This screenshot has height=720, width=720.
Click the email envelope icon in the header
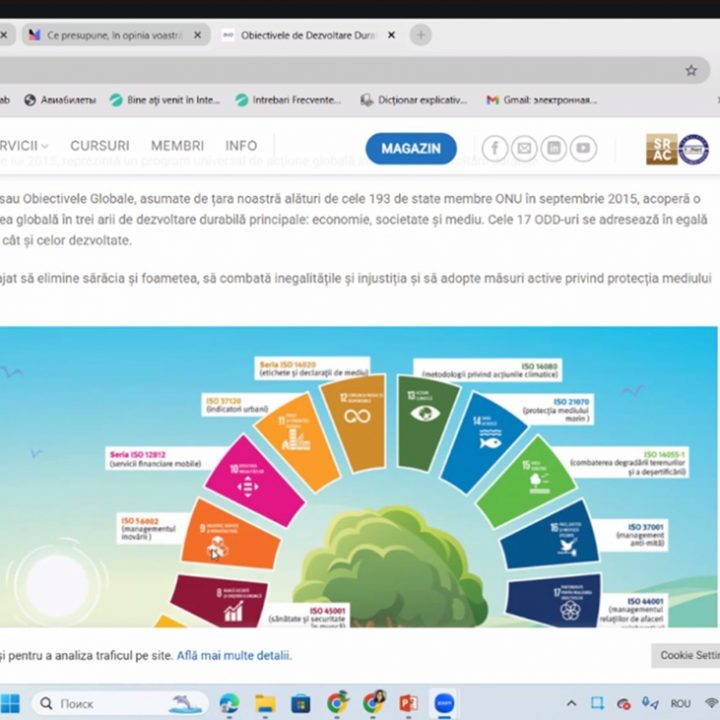click(x=524, y=148)
